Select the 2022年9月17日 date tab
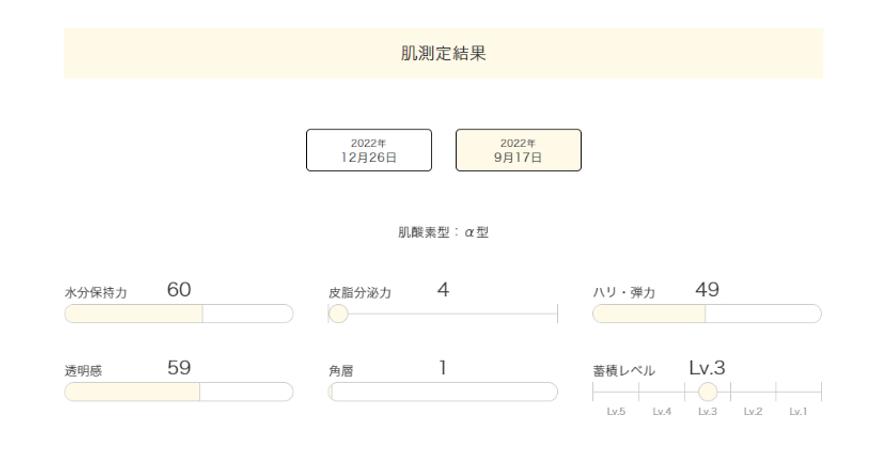Image resolution: width=891 pixels, height=473 pixels. click(x=518, y=150)
